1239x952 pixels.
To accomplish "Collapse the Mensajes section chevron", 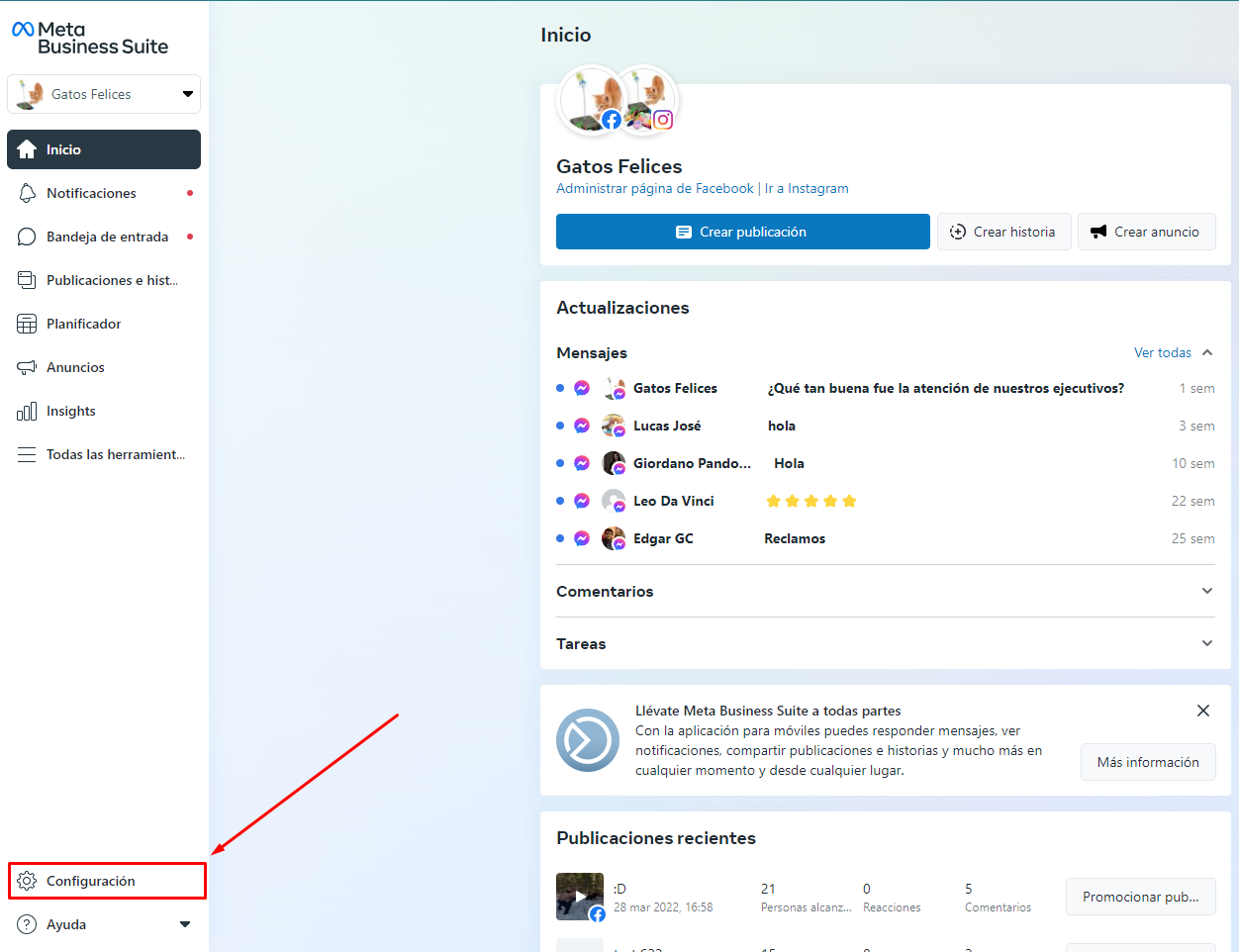I will tap(1207, 352).
